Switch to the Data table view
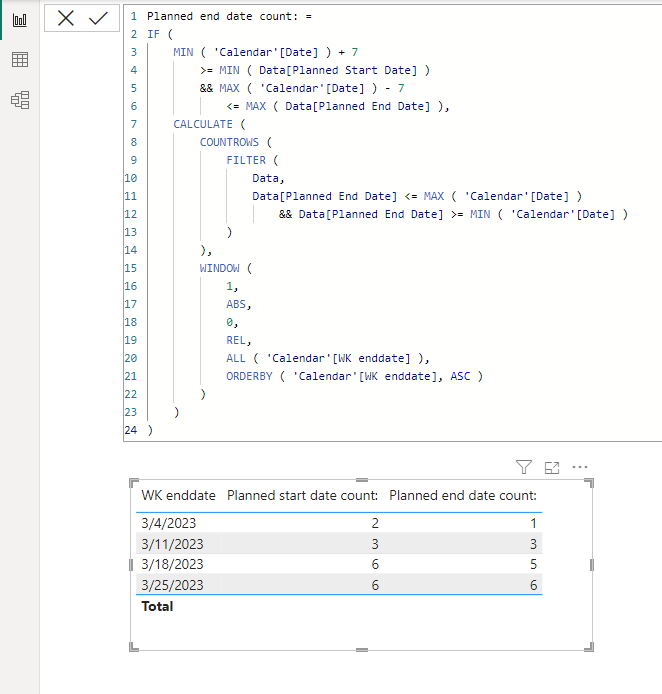 [20, 59]
